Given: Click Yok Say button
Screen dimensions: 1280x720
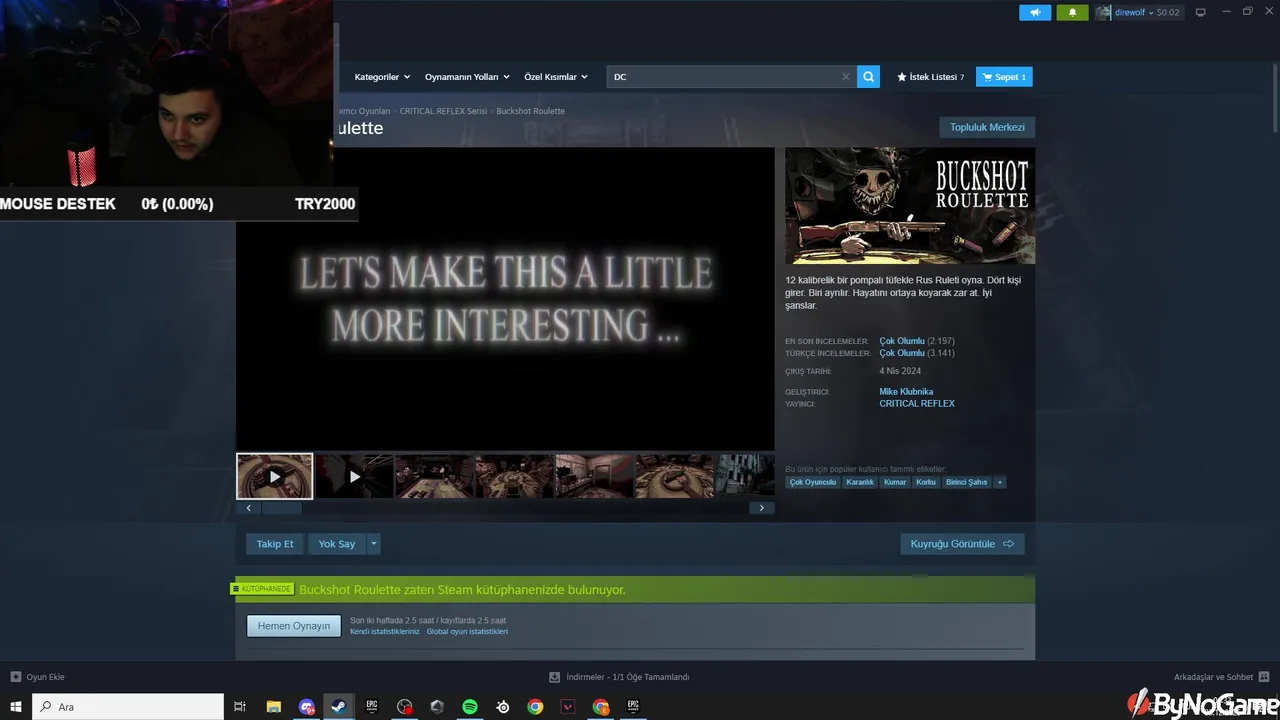Looking at the screenshot, I should [337, 544].
